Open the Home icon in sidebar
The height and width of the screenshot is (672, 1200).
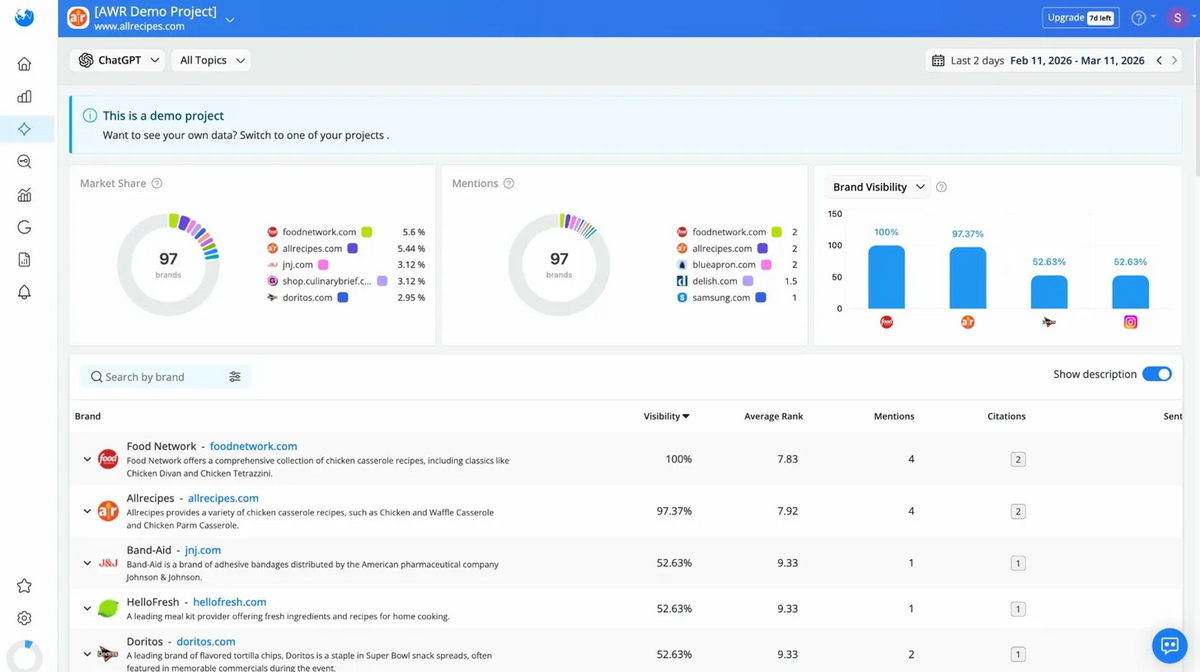point(24,64)
